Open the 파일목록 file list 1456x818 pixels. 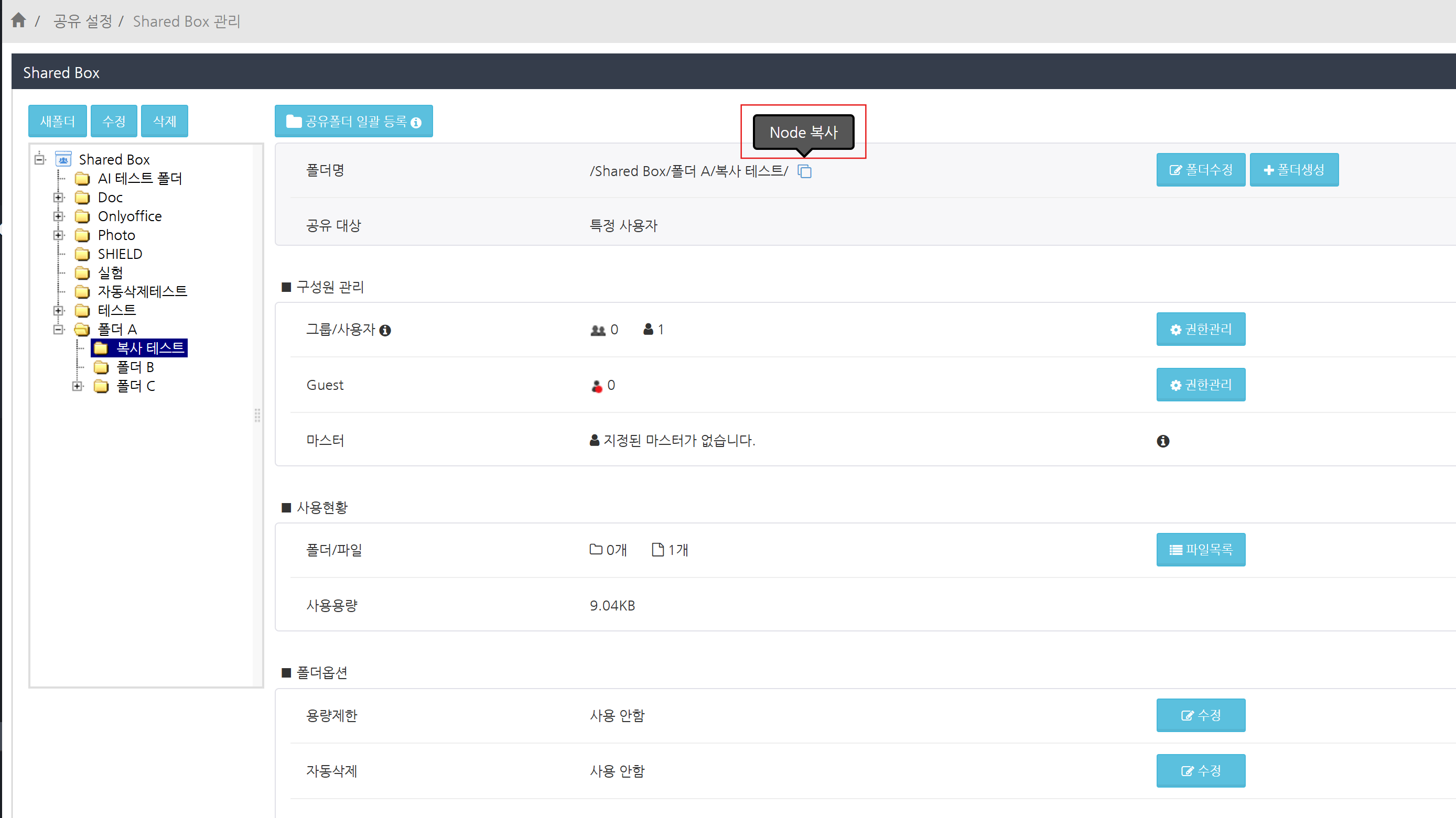click(x=1201, y=550)
